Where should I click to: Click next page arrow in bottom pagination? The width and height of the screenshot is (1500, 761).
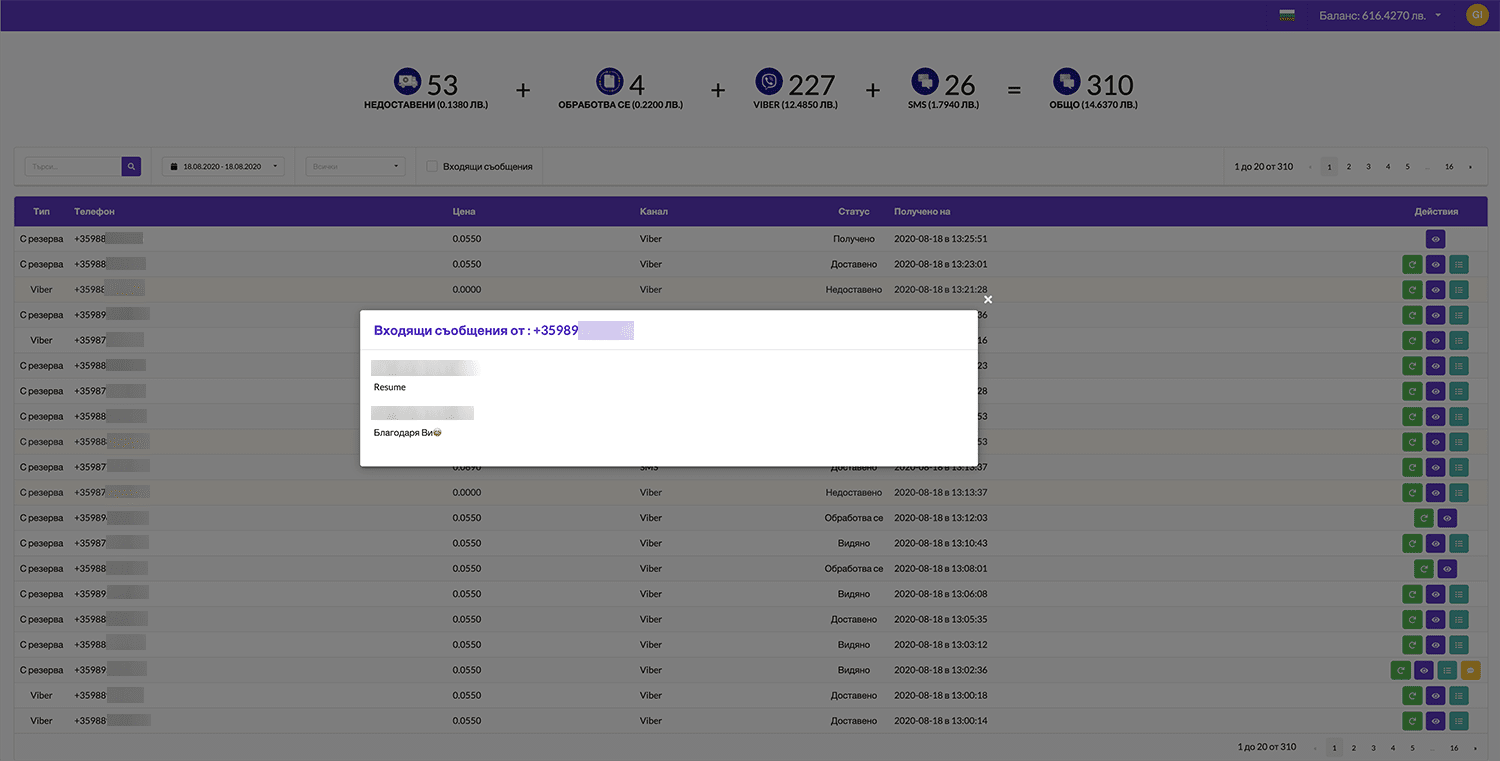pyautogui.click(x=1475, y=747)
